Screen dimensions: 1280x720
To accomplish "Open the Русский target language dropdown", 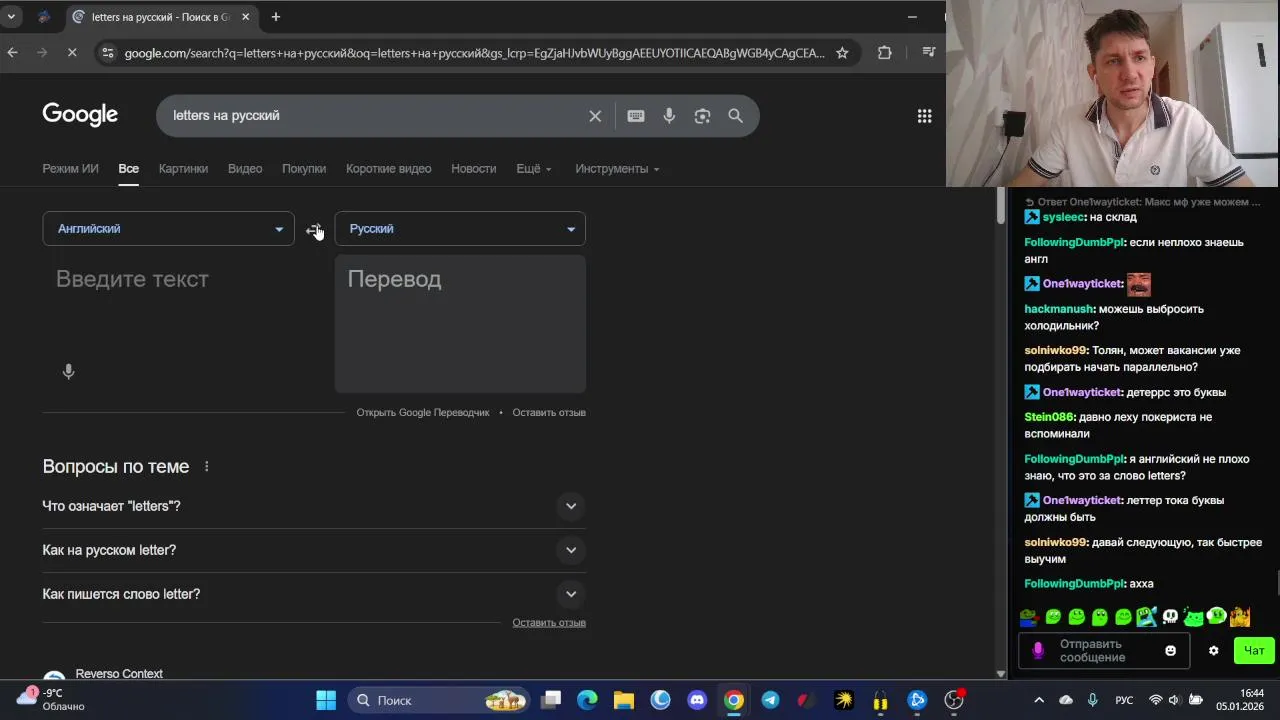I will click(x=460, y=229).
